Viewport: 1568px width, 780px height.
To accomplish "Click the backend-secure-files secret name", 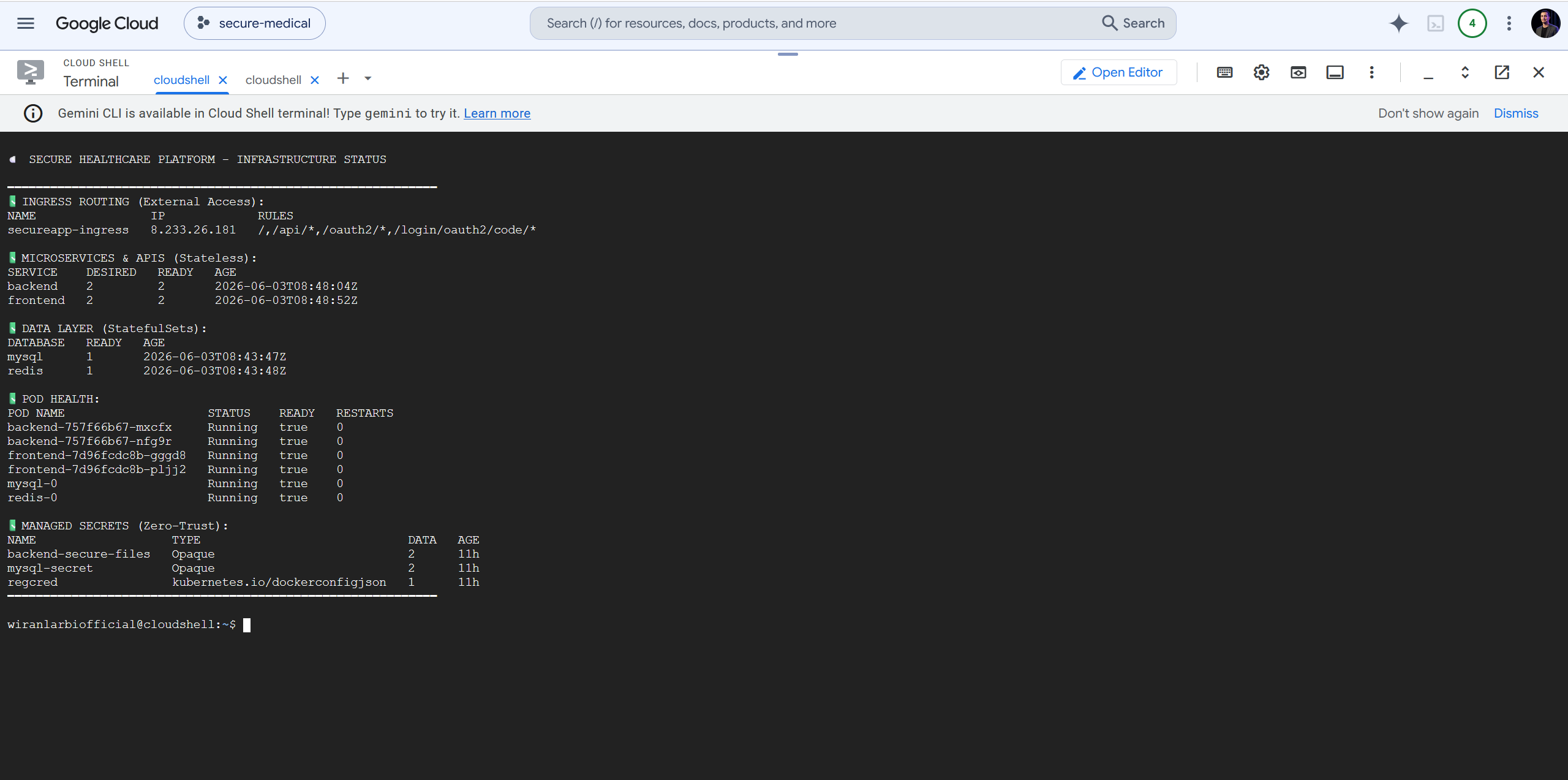I will (78, 554).
